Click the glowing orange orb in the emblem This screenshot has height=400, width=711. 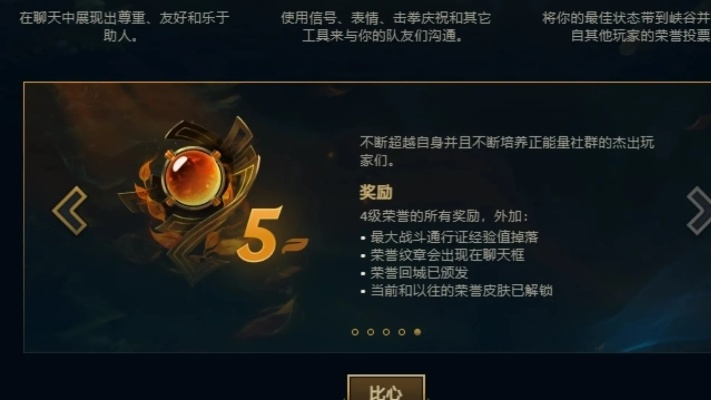(193, 177)
